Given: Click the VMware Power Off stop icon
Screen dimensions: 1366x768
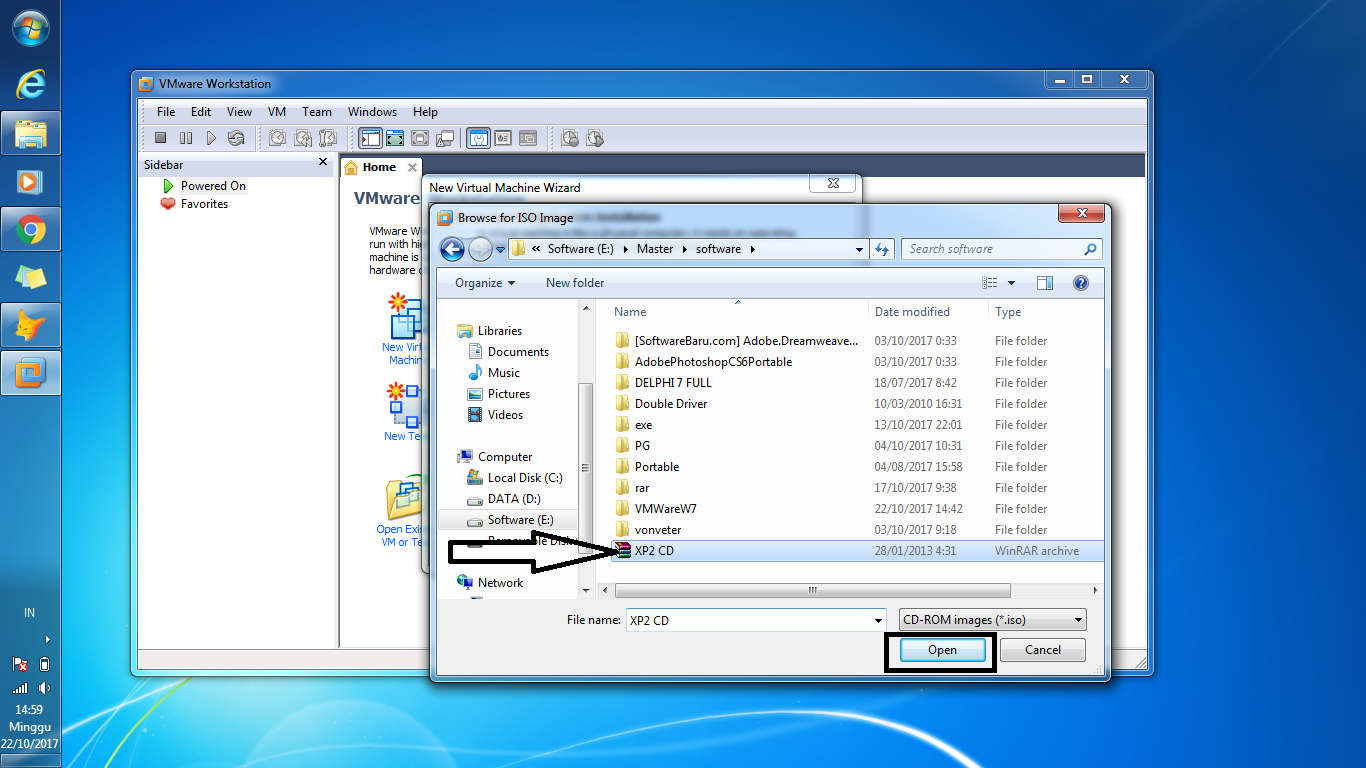Looking at the screenshot, I should pyautogui.click(x=161, y=138).
